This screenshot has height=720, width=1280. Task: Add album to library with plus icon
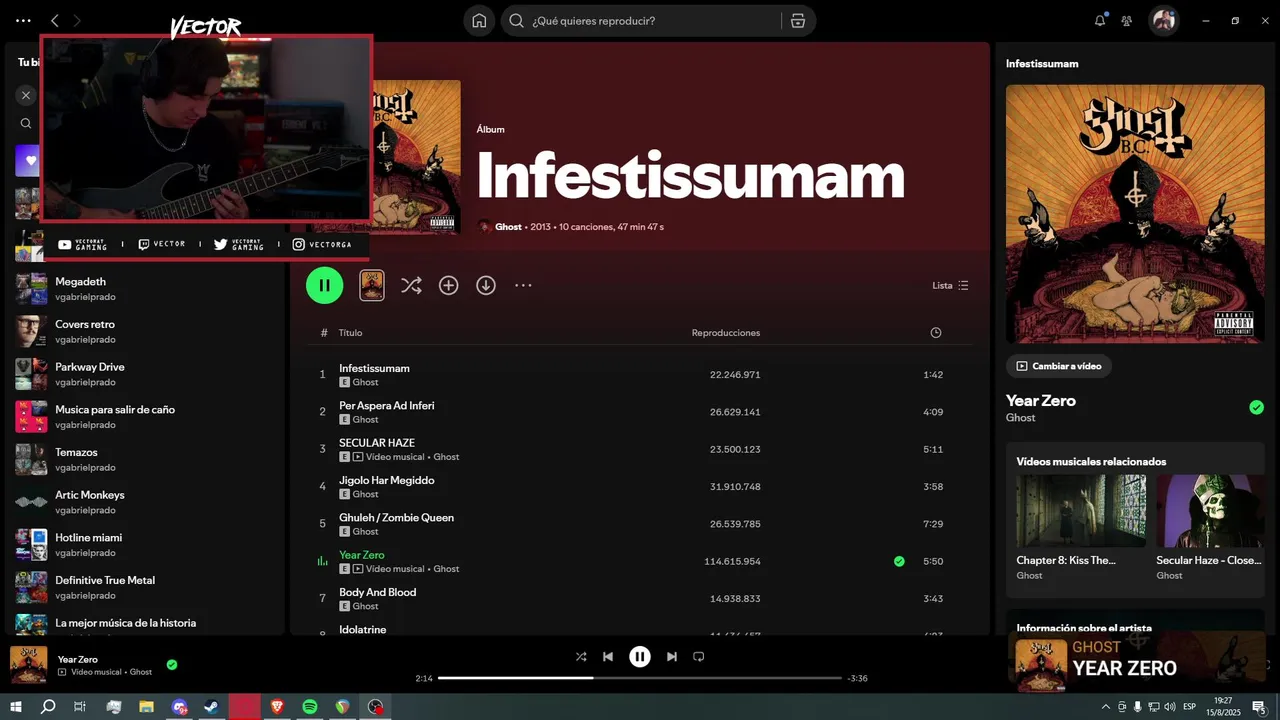tap(448, 285)
